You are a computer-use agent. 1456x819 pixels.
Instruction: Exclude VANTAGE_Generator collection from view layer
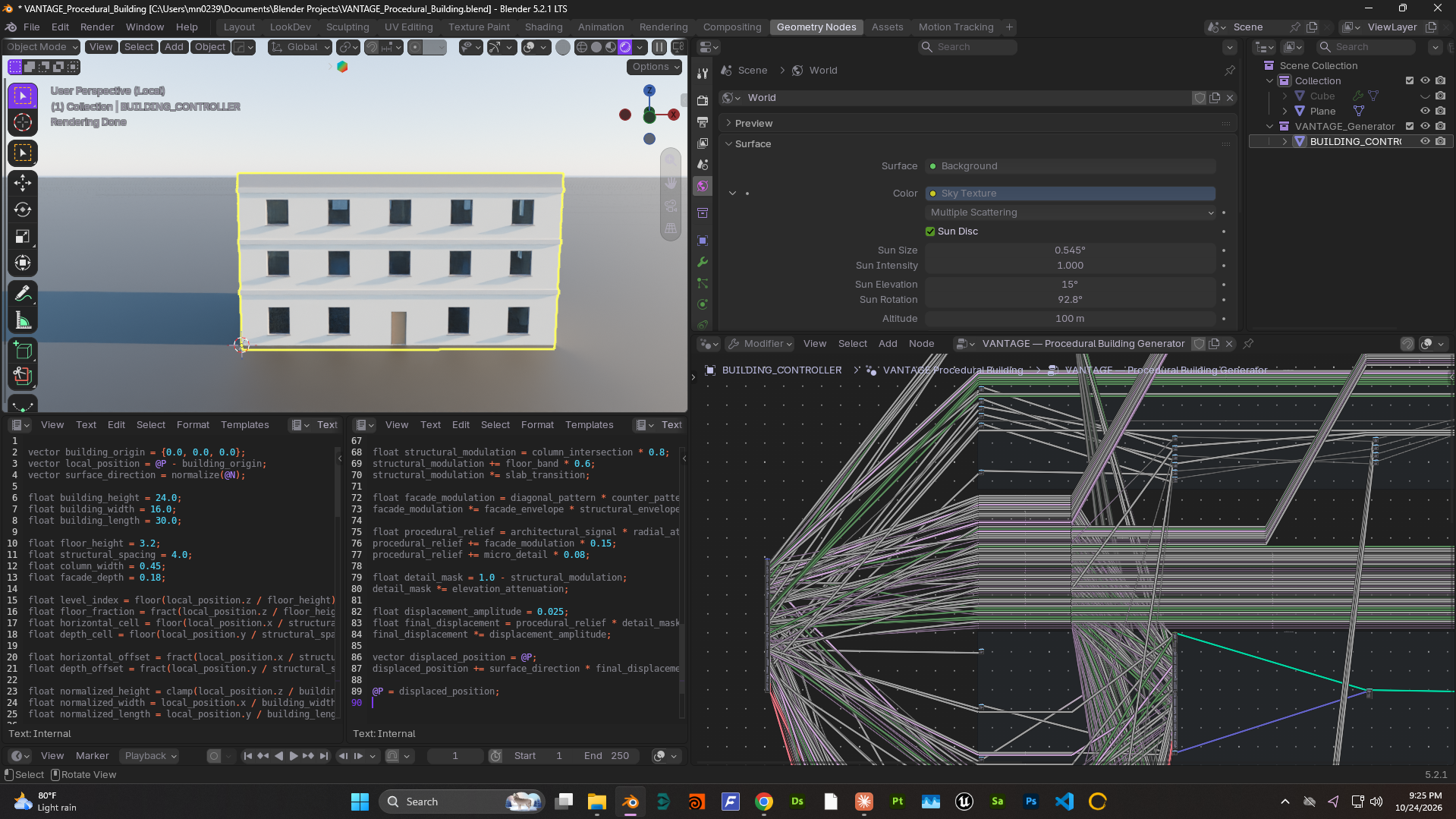[1410, 126]
